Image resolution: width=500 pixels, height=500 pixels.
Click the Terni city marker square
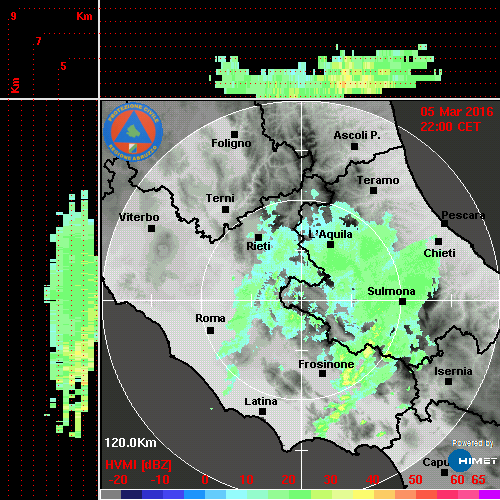click(225, 210)
